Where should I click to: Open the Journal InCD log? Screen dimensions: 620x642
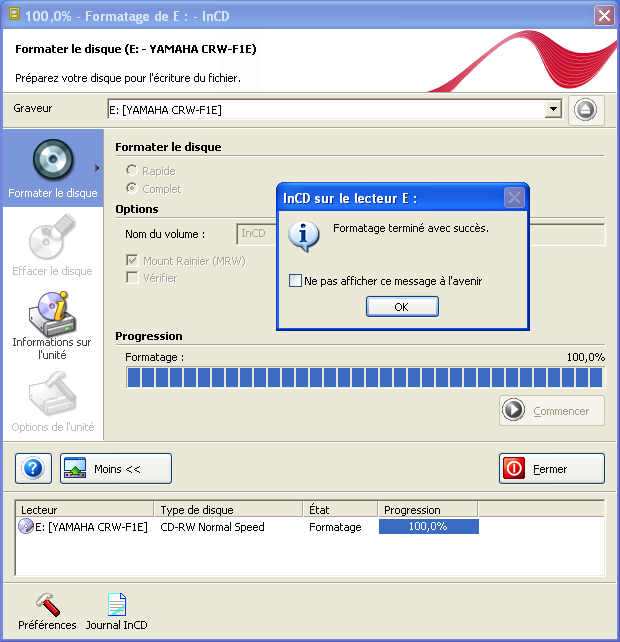pos(117,612)
